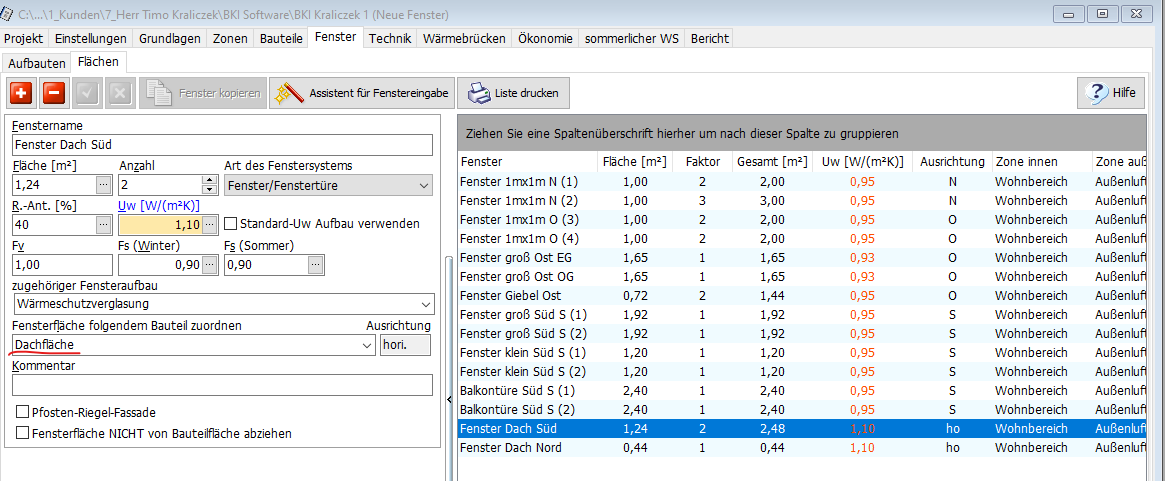
Task: Click the ellipsis button next to Fläche field
Action: point(103,185)
